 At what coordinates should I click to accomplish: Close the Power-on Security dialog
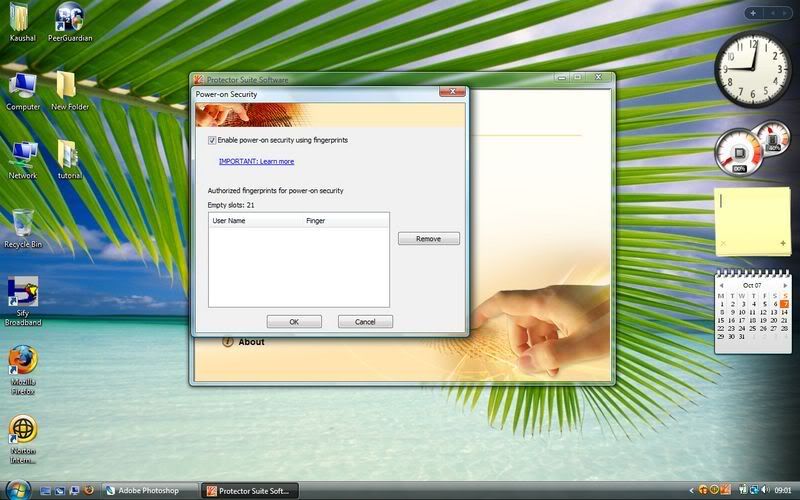point(452,91)
